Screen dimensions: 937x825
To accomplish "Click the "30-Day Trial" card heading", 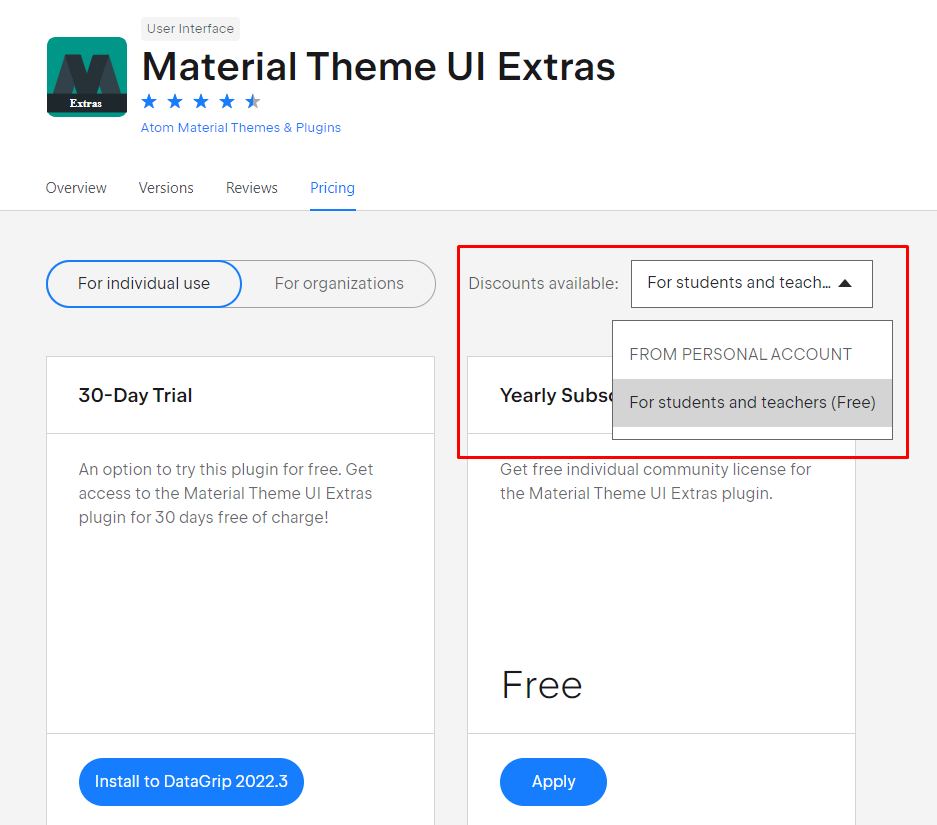I will (x=135, y=394).
